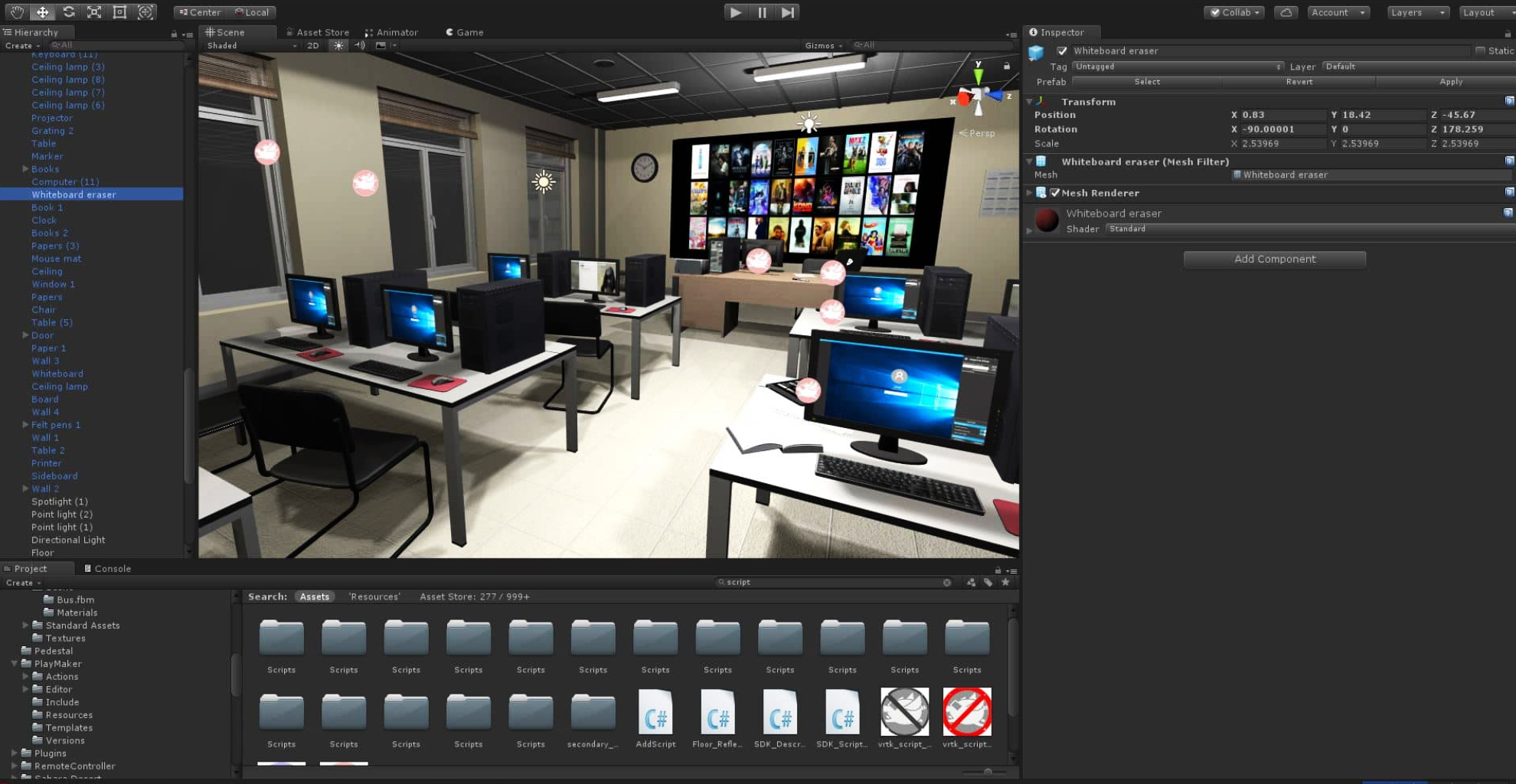Switch to the Console tab
Viewport: 1516px width, 784px height.
click(107, 568)
